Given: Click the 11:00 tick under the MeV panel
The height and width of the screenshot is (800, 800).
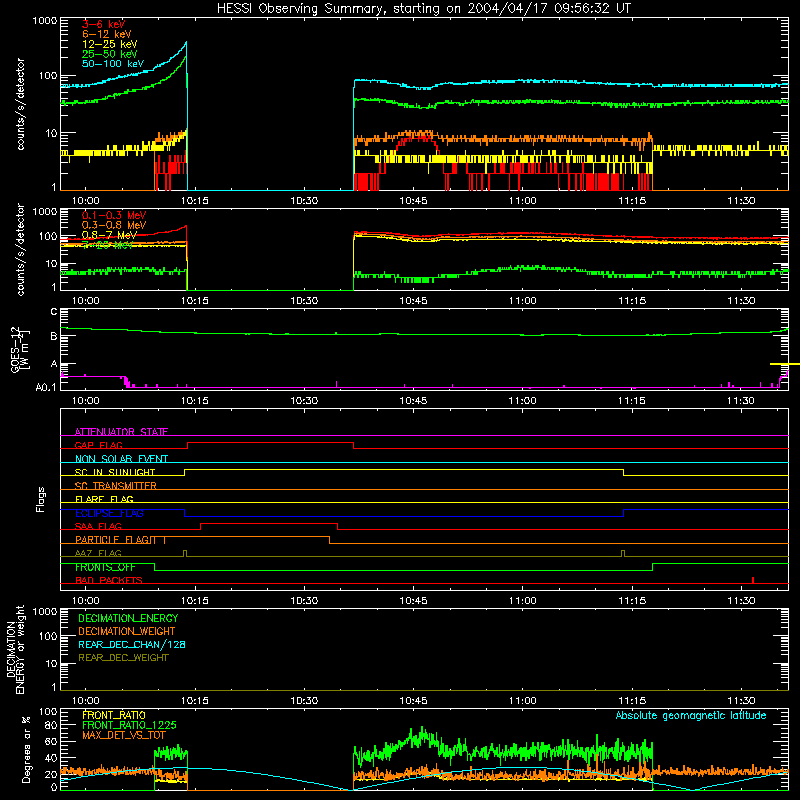Looking at the screenshot, I should pyautogui.click(x=522, y=301).
